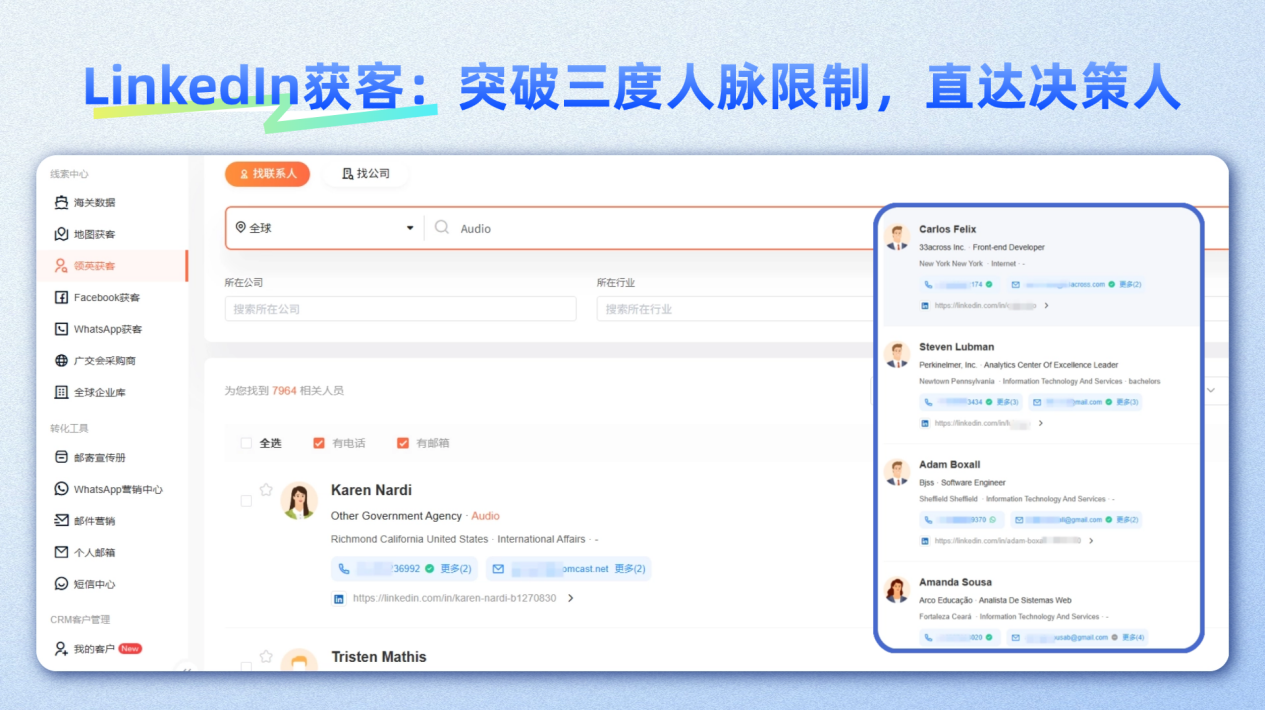This screenshot has width=1265, height=710.
Task: Check the 全选 select-all checkbox
Action: (x=246, y=443)
